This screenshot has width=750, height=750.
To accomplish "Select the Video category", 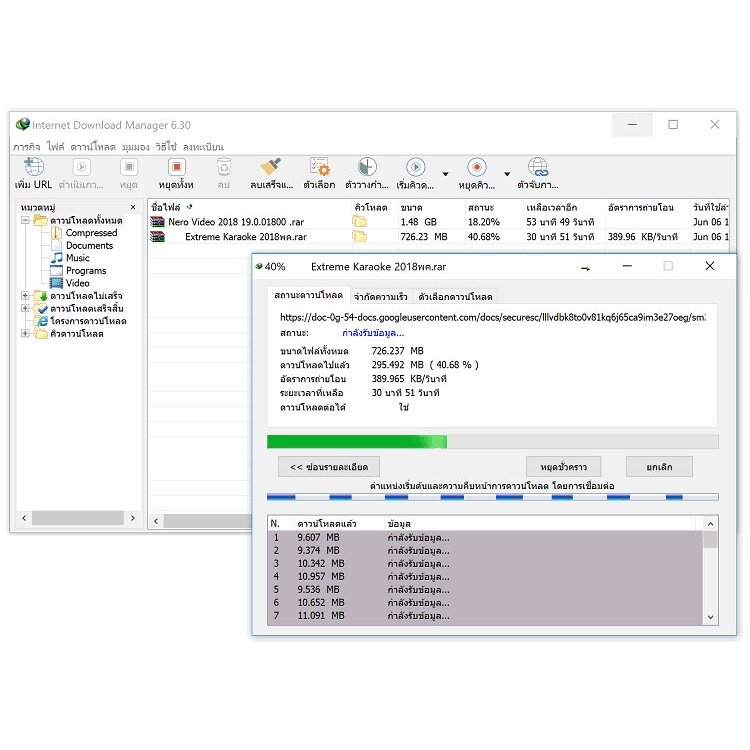I will pyautogui.click(x=77, y=283).
